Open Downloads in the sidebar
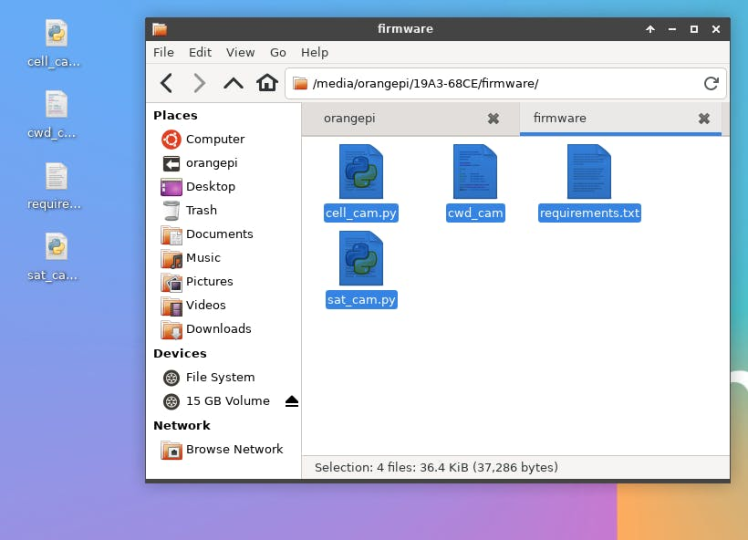Screen dimensions: 748x540 coord(218,329)
